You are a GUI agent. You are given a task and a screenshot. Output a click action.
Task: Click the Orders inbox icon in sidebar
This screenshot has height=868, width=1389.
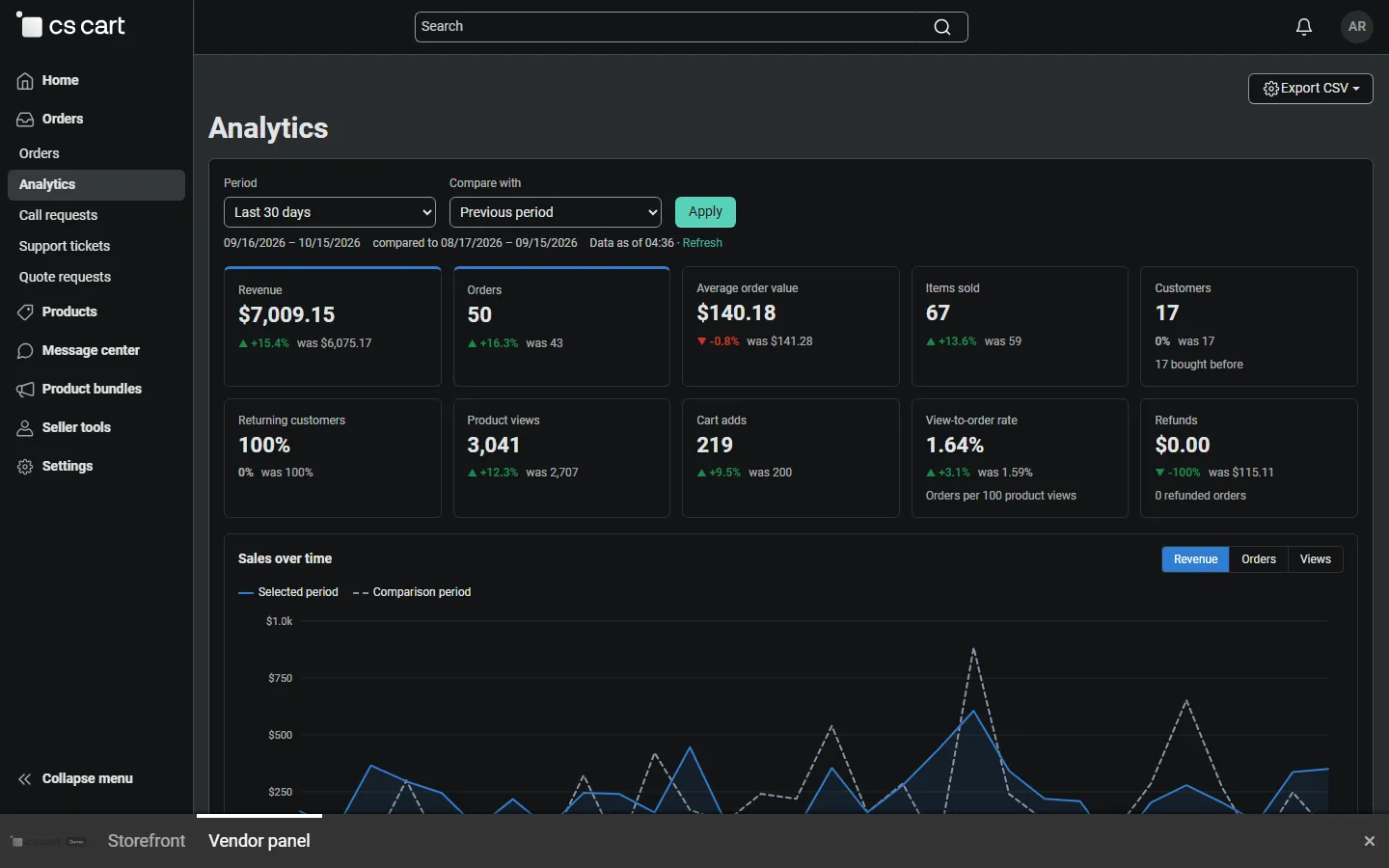pyautogui.click(x=25, y=120)
